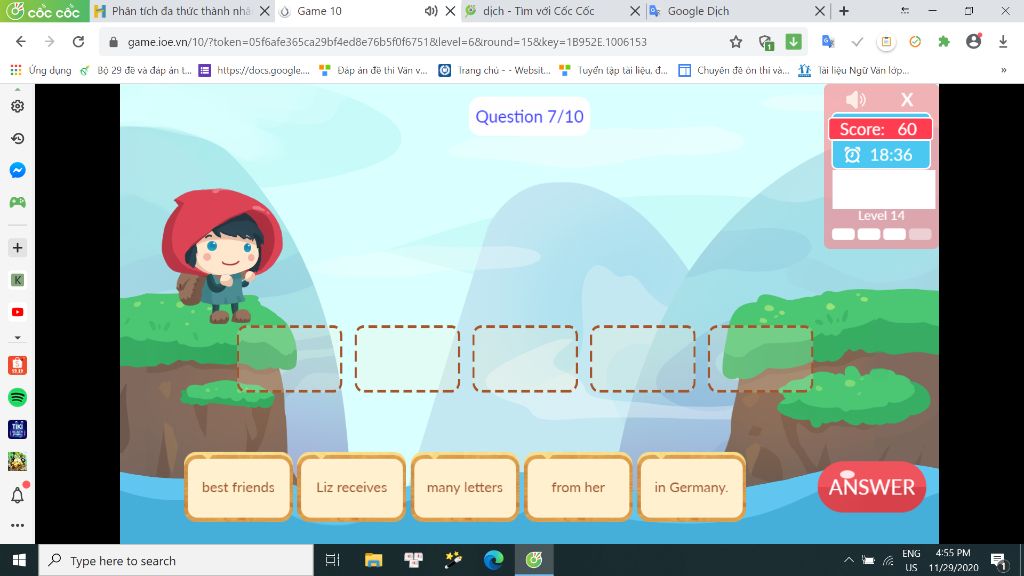Click the ENG language indicator
The width and height of the screenshot is (1024, 576).
(911, 560)
